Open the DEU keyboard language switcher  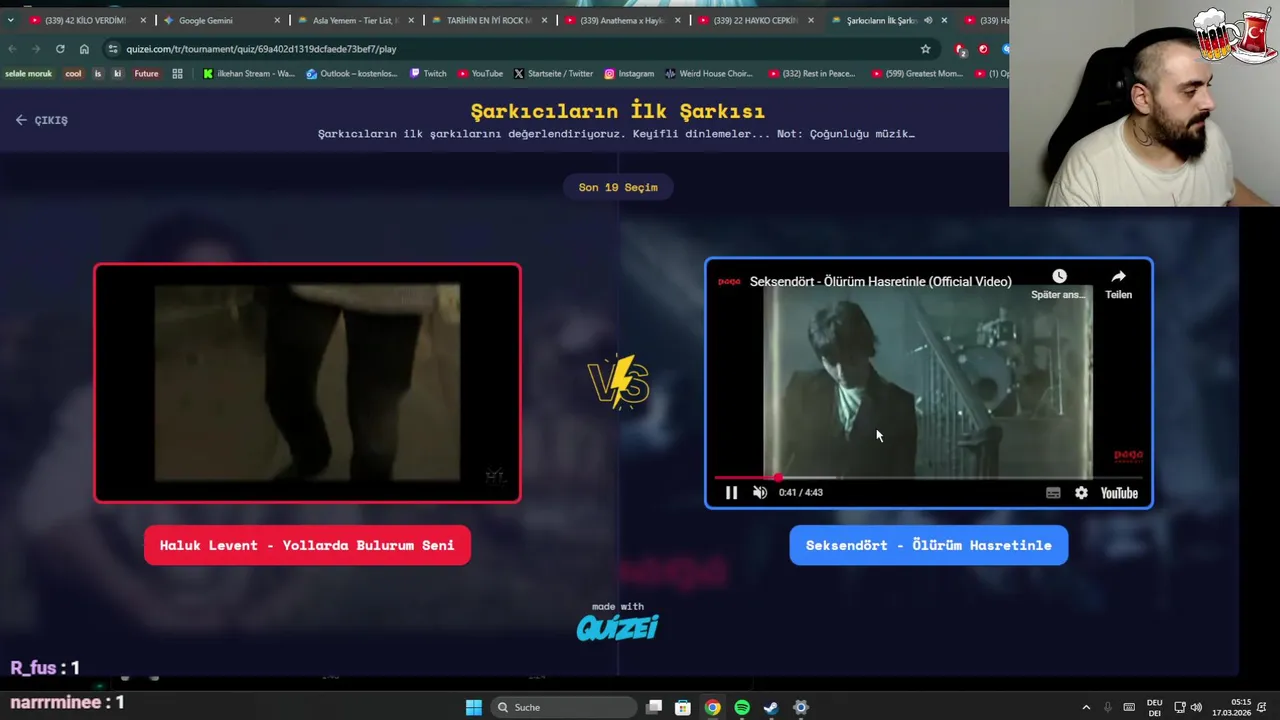click(x=1154, y=707)
